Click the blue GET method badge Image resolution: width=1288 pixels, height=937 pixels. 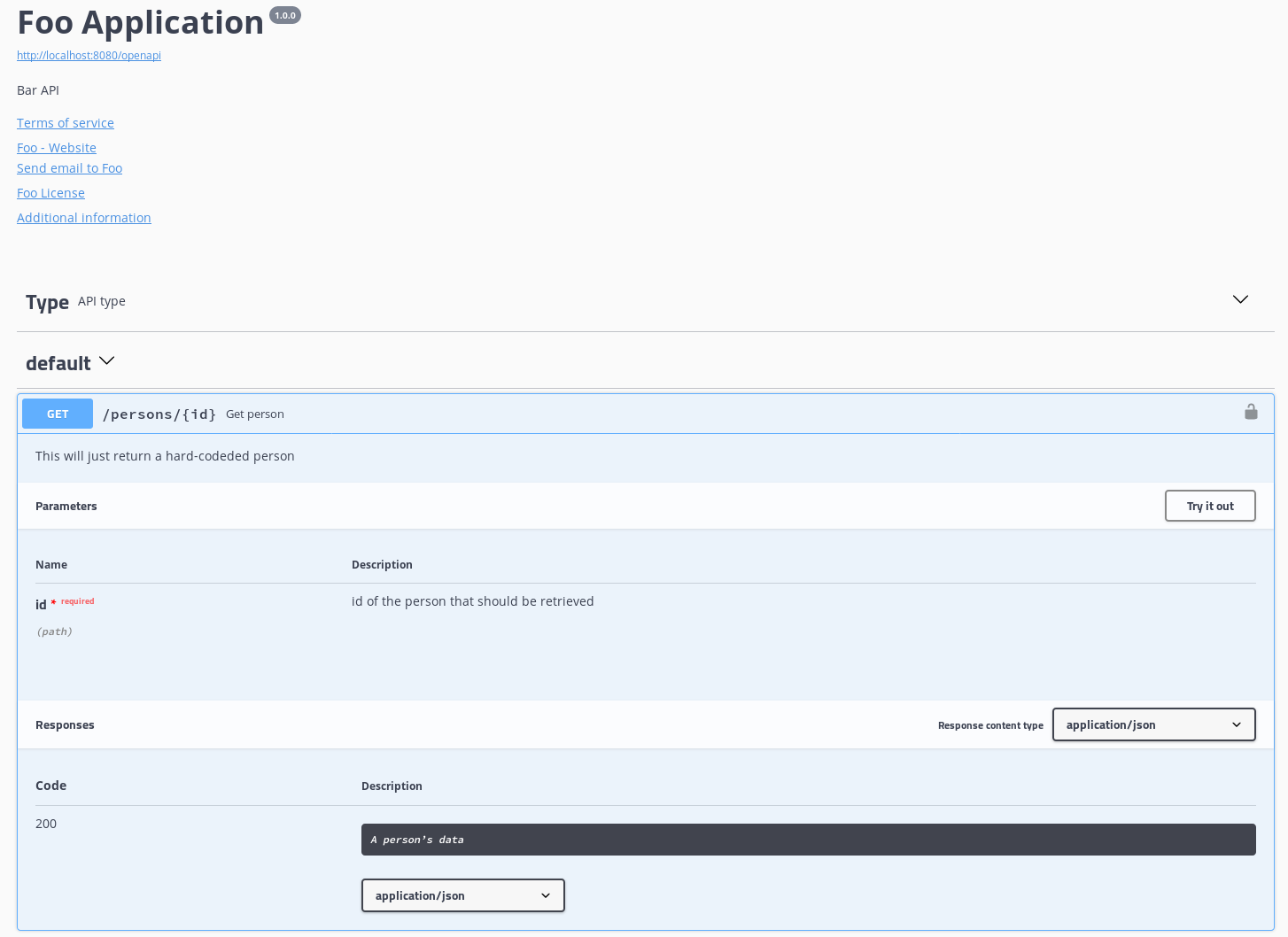(x=58, y=414)
